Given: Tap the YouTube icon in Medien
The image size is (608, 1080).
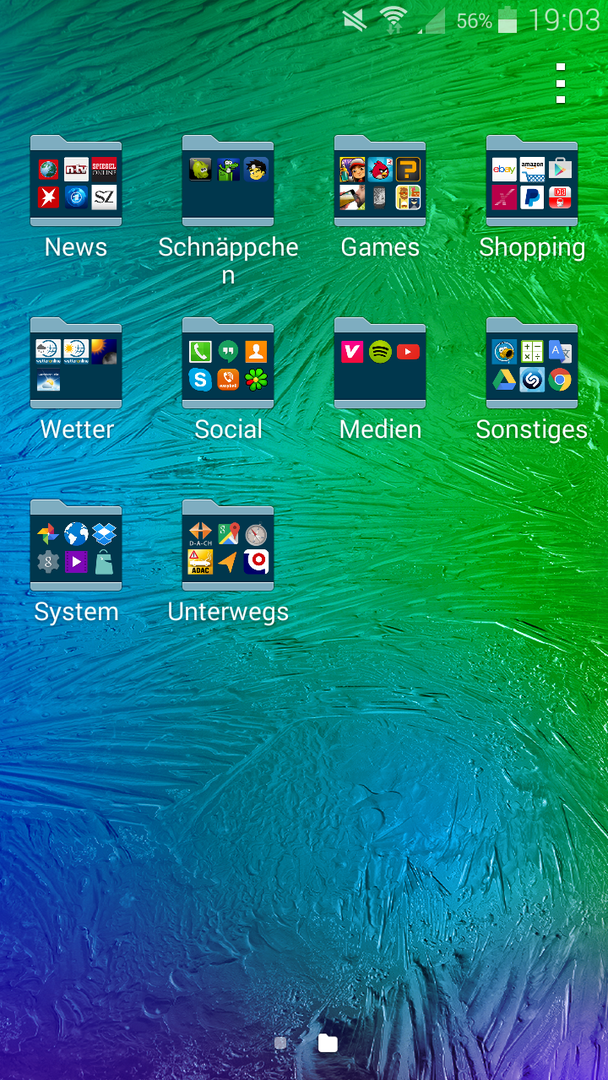Looking at the screenshot, I should 408,352.
